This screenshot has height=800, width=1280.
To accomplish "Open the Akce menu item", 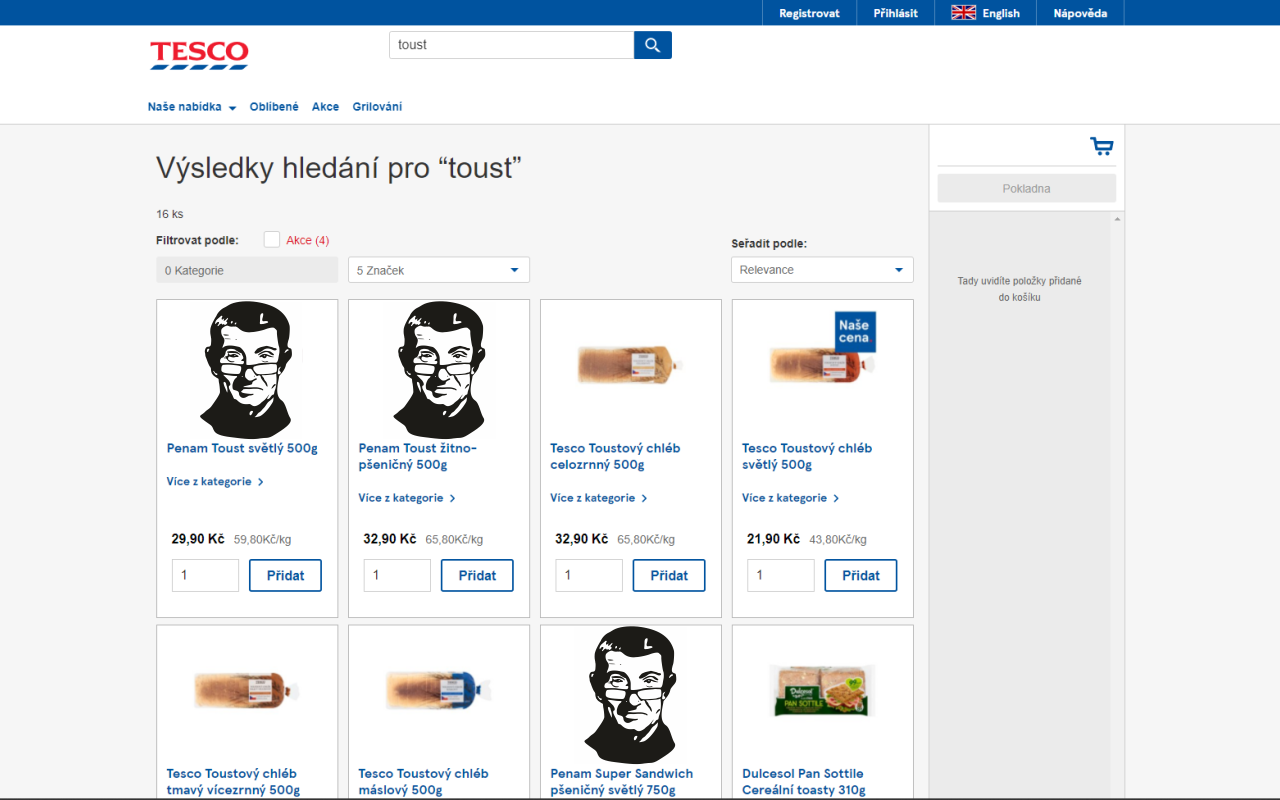I will click(x=325, y=107).
